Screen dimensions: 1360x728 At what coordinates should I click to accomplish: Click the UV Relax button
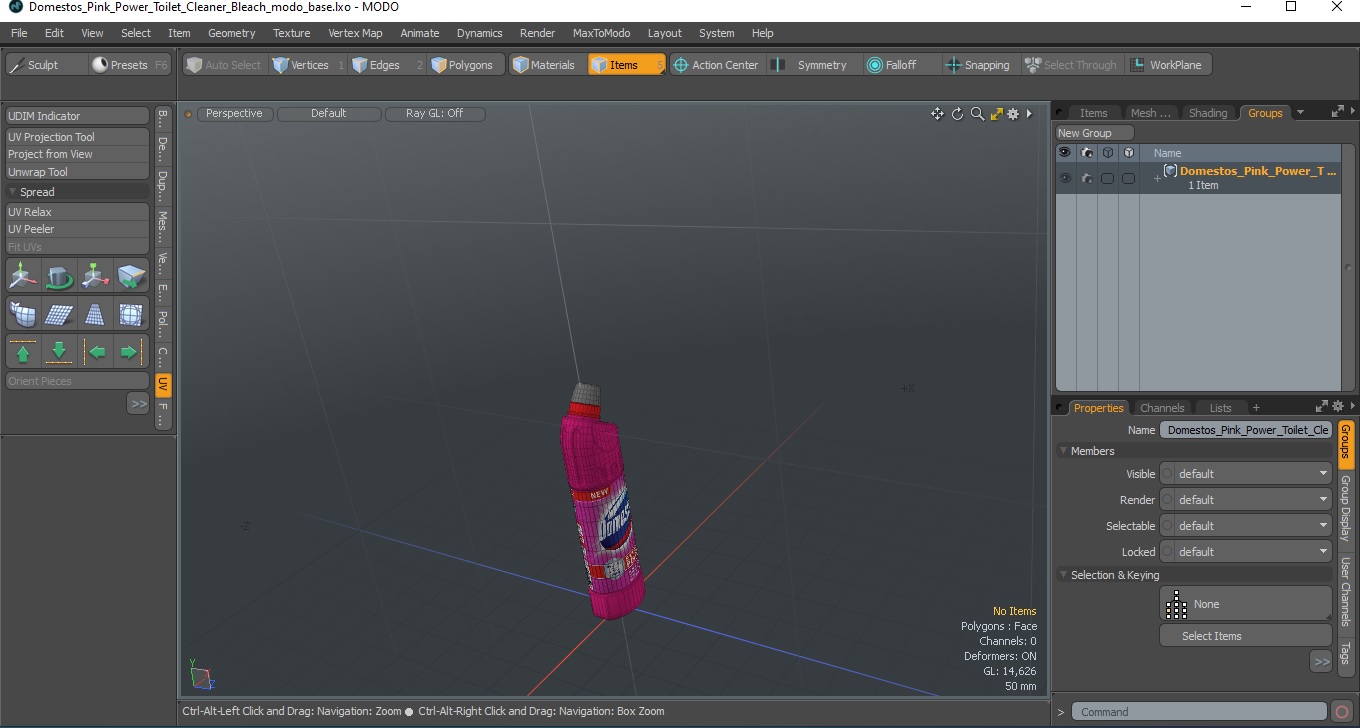(78, 212)
